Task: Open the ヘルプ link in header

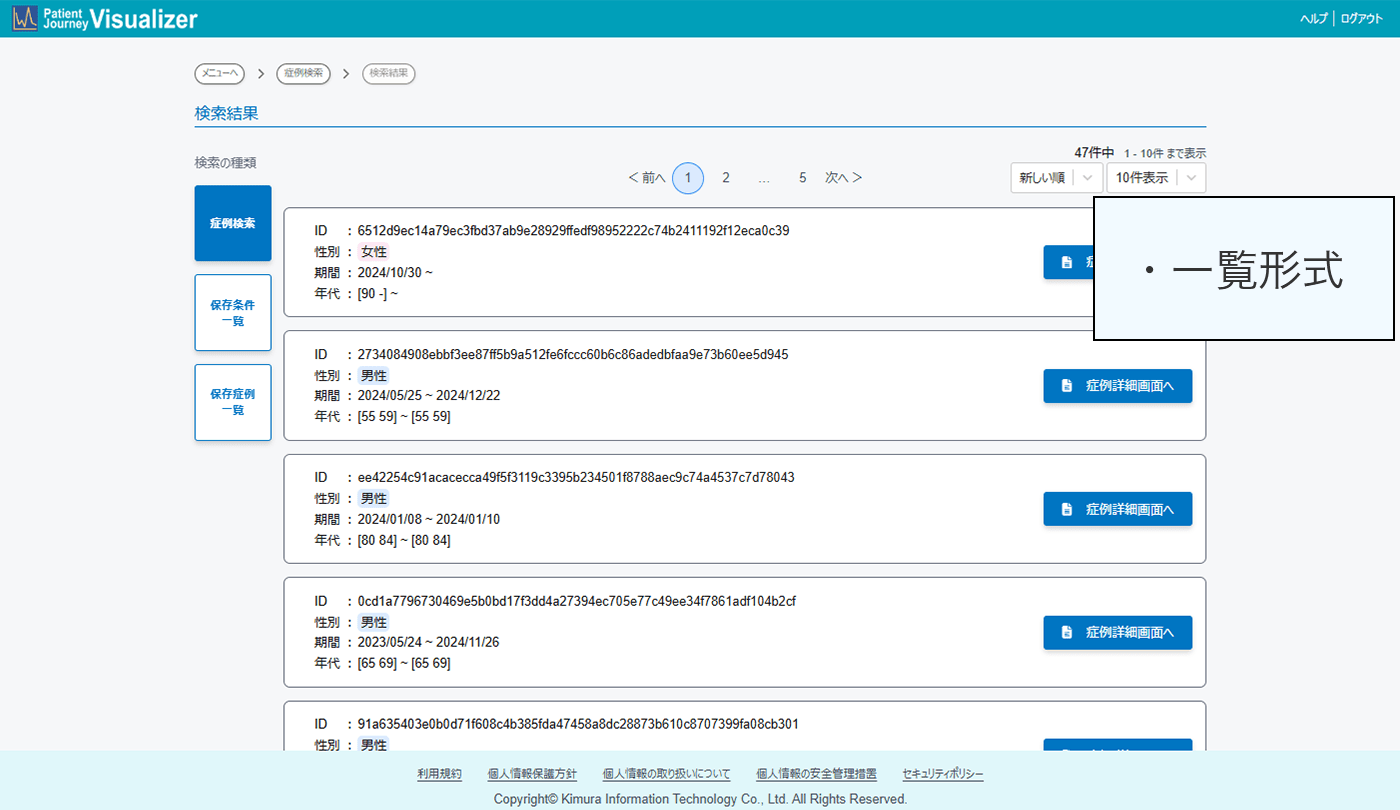Action: pos(1313,19)
